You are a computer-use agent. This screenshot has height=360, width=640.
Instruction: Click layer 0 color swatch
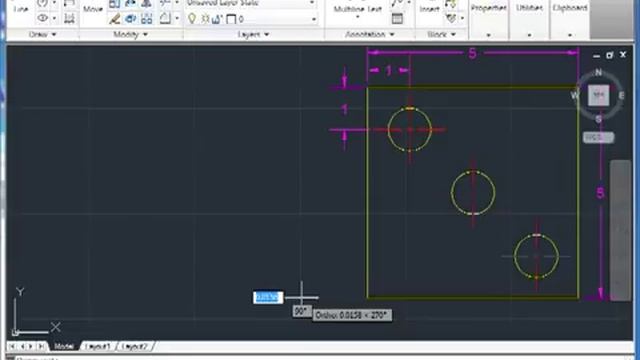pos(231,19)
